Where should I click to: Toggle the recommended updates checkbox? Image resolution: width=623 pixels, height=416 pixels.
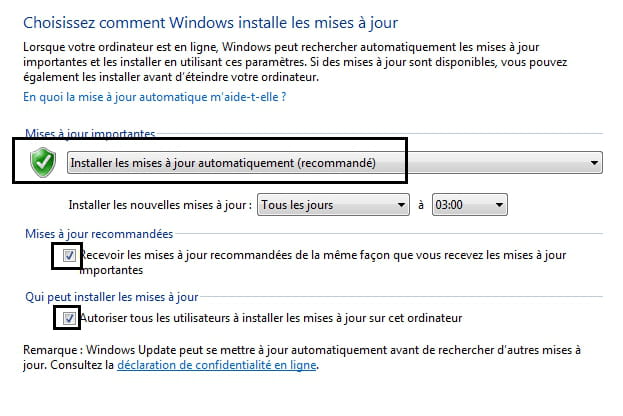69,255
